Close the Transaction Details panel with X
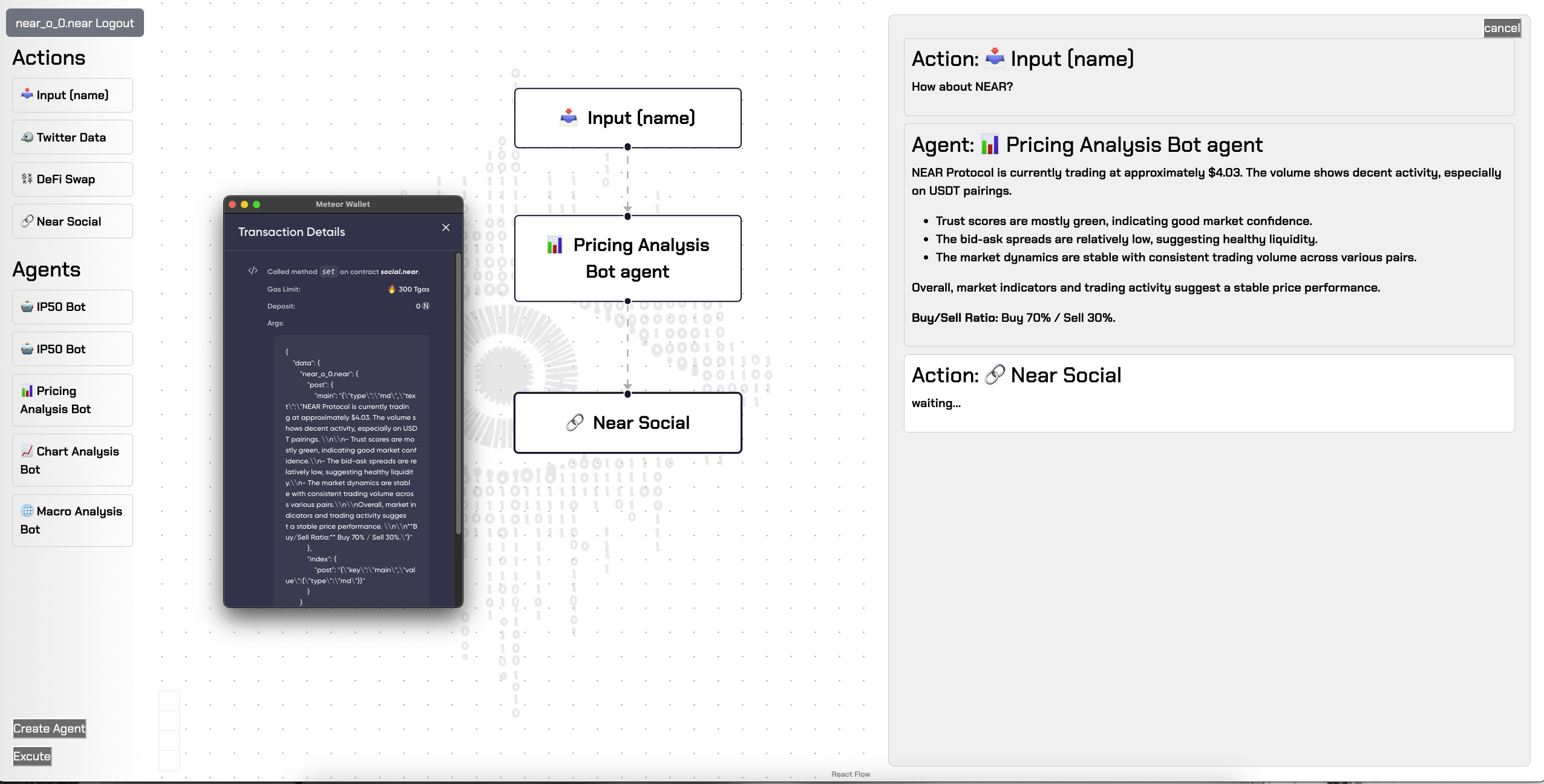 [x=446, y=228]
